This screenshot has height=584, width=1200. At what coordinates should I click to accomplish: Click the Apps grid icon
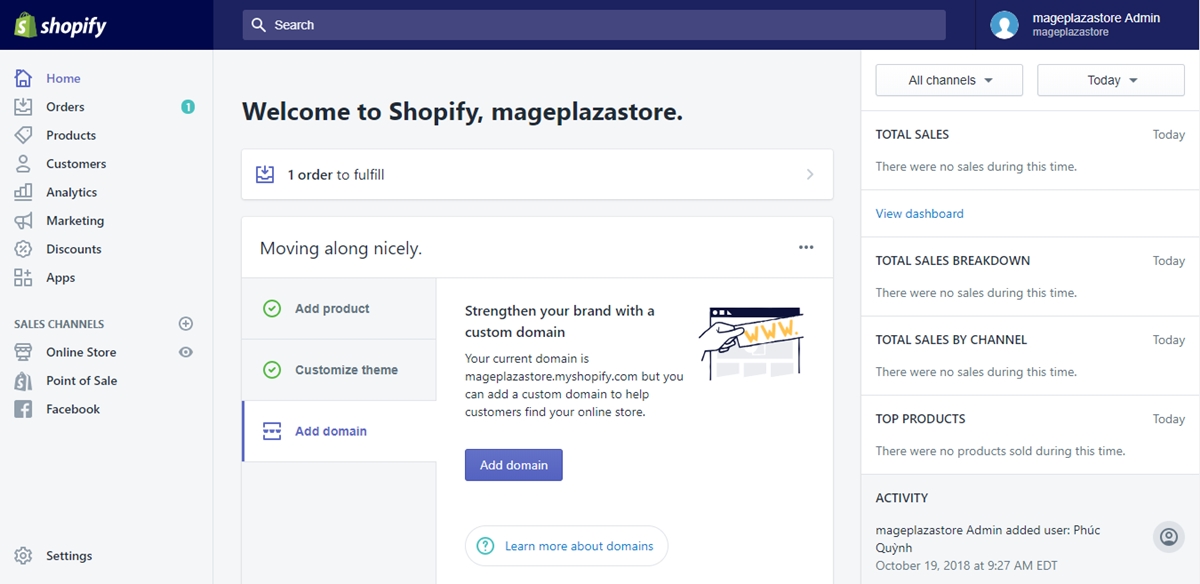click(x=23, y=278)
